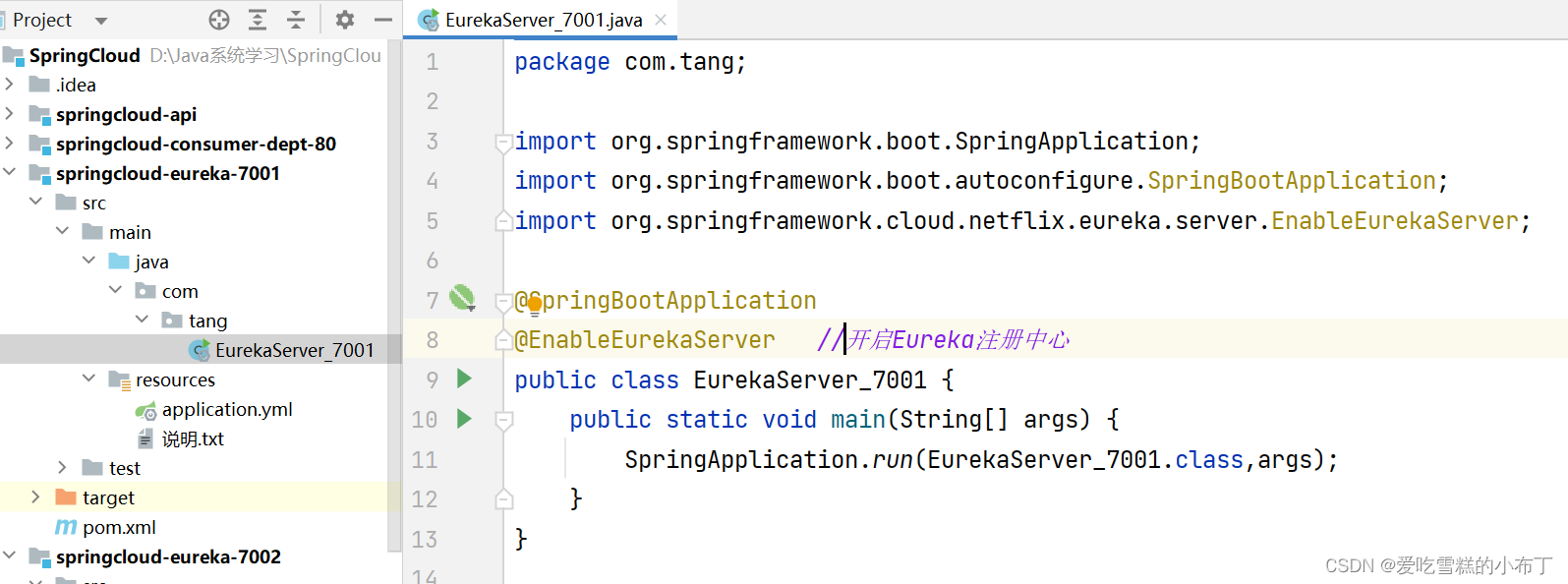Select the EurekaServer_7001.java editor tab
This screenshot has width=1568, height=584.
pos(543,20)
